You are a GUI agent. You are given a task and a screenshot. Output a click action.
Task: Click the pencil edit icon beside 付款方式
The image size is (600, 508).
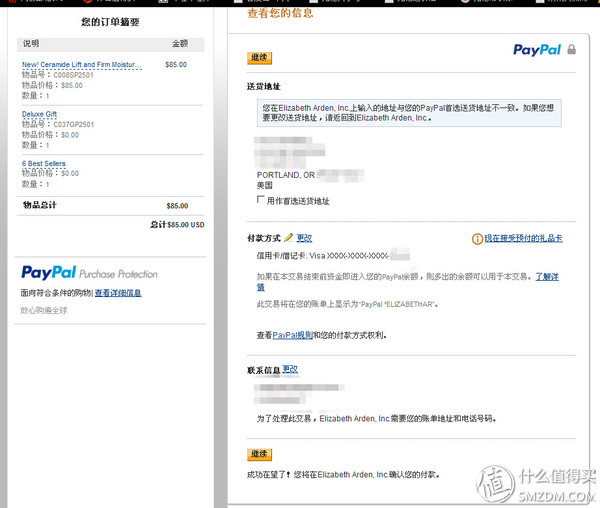point(289,238)
